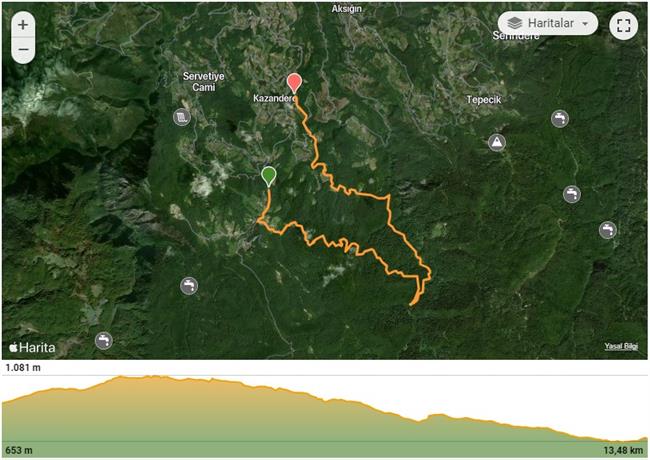The image size is (650, 460).
Task: Enter fullscreen map view
Action: click(x=623, y=25)
